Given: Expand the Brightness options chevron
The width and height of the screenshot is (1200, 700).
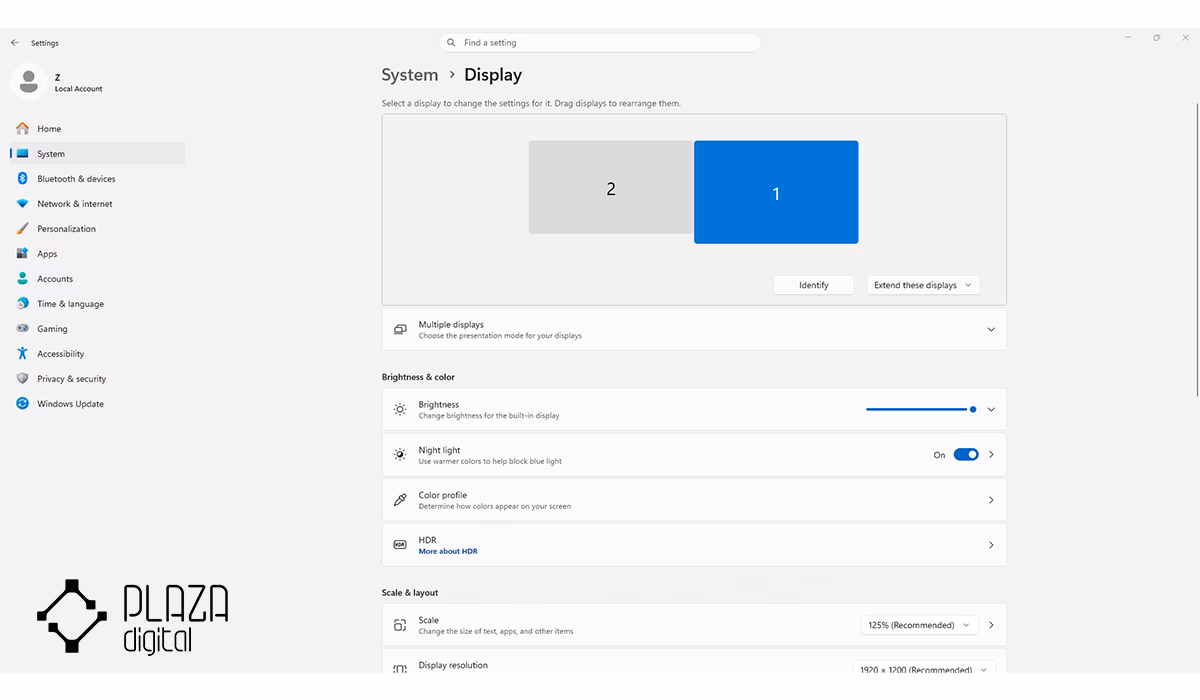Looking at the screenshot, I should [991, 410].
